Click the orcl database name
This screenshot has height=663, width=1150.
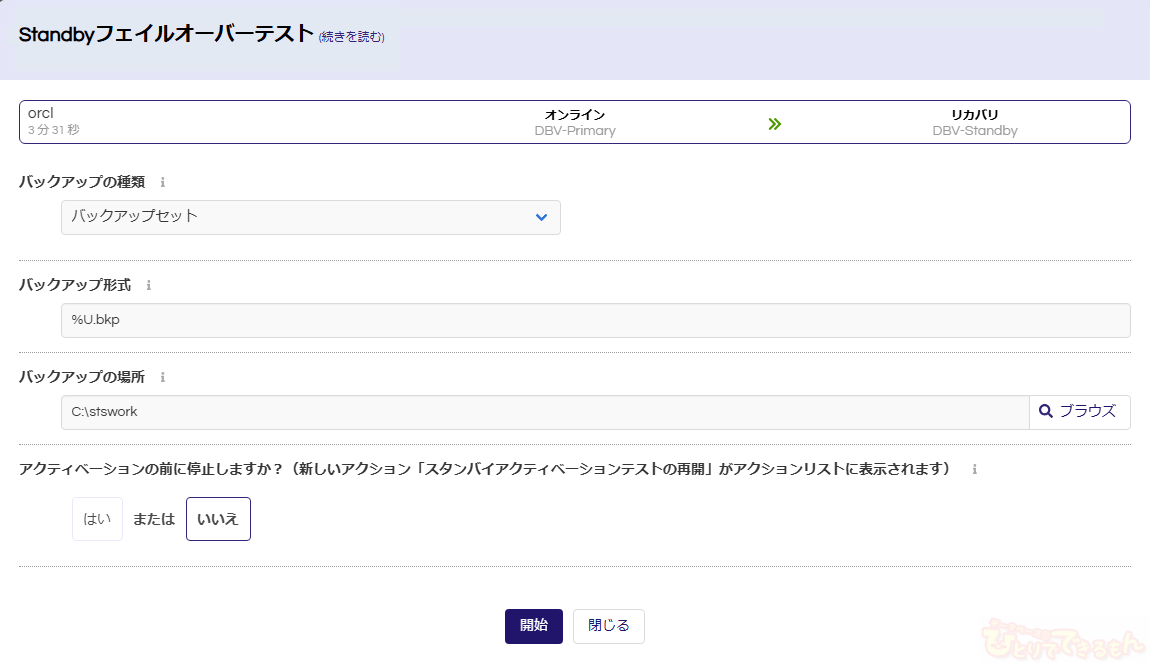pos(41,113)
